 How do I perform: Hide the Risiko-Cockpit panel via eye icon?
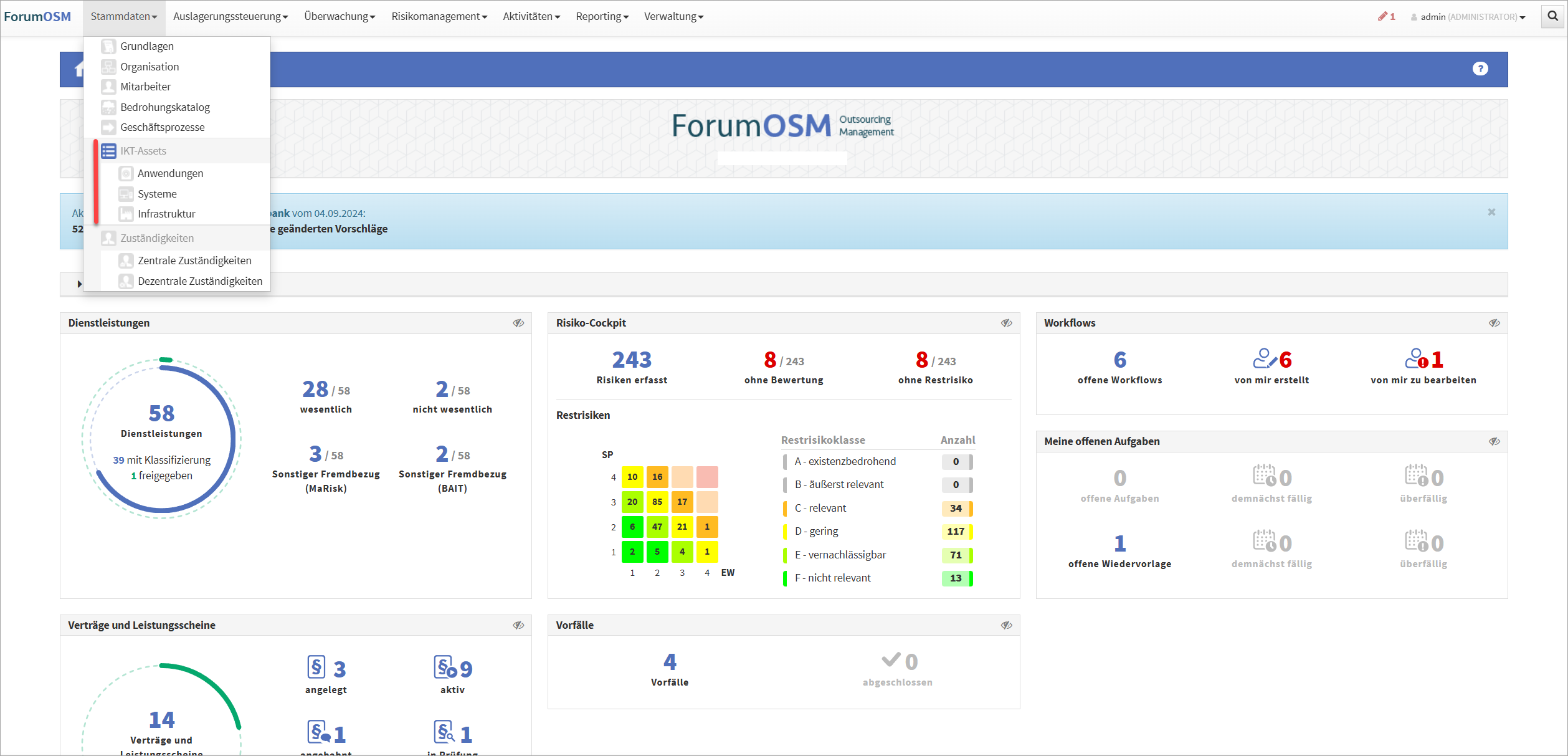1006,323
